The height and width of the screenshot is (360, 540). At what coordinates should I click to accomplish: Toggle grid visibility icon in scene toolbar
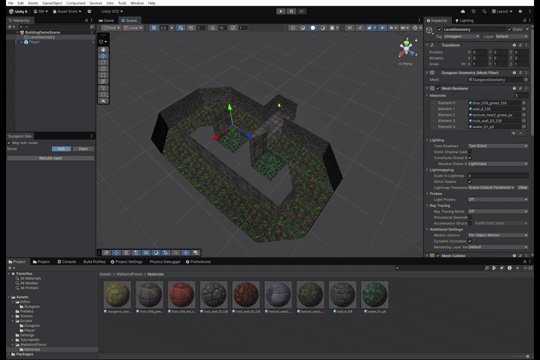[154, 28]
